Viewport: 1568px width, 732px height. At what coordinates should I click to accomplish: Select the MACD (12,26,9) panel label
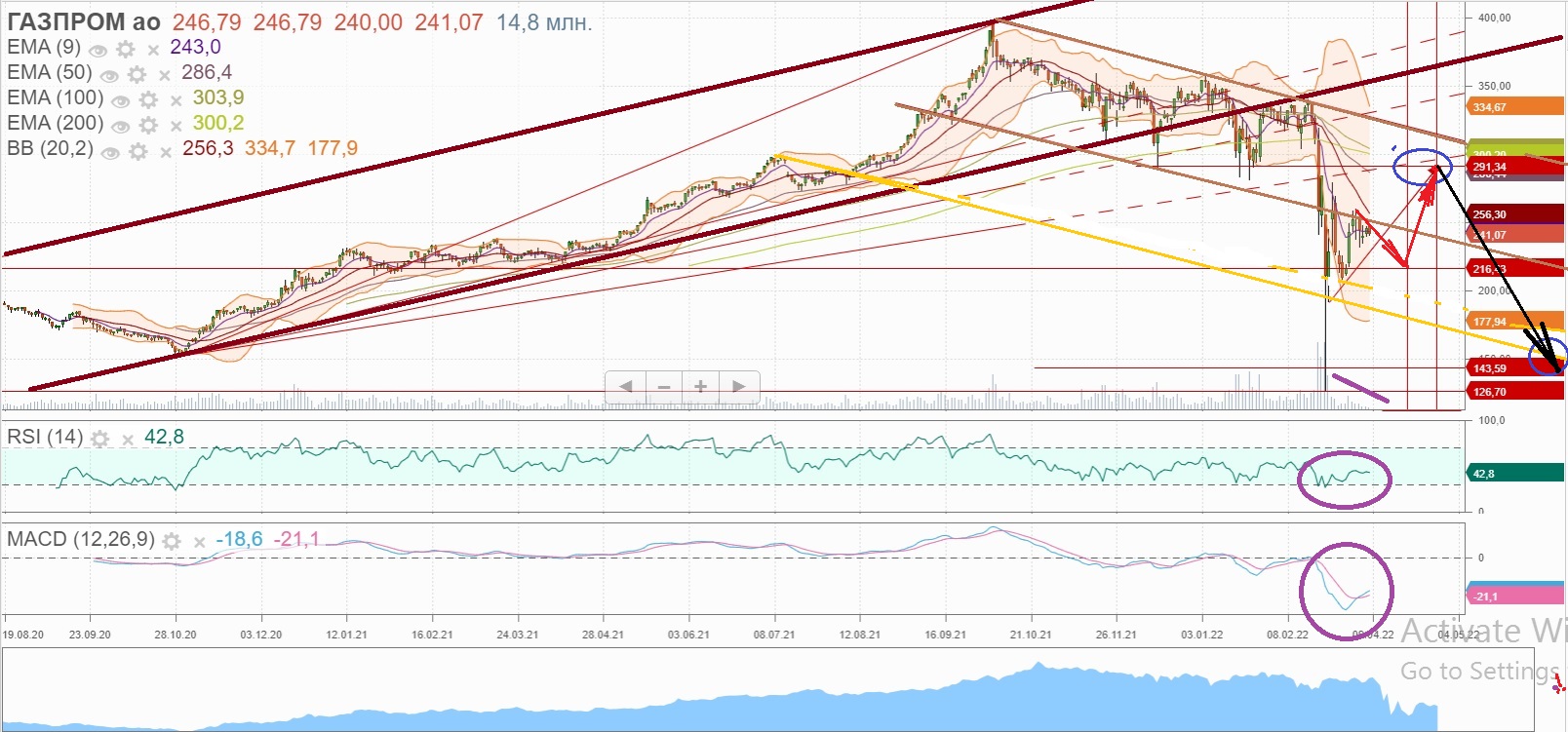click(81, 539)
